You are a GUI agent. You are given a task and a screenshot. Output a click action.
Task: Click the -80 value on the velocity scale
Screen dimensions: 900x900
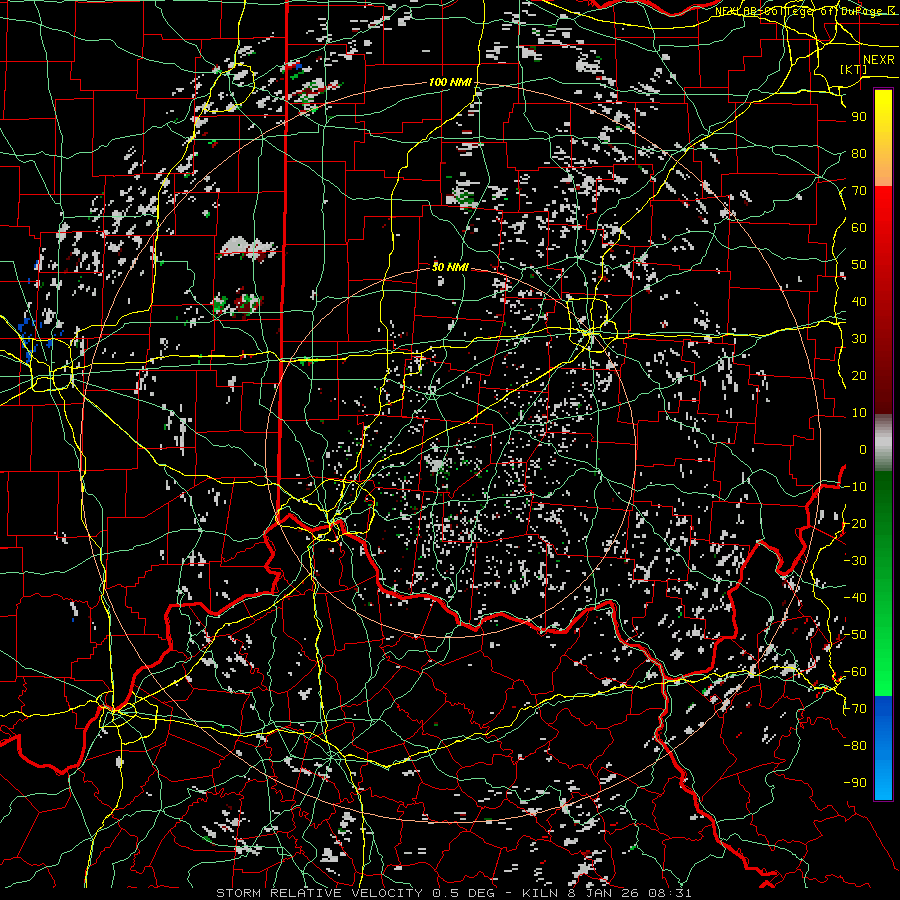855,746
